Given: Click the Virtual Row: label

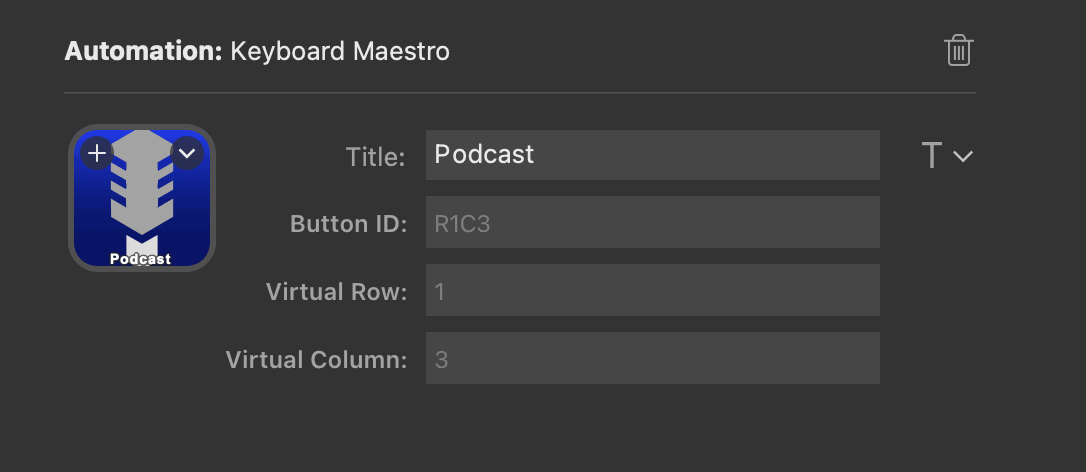Looking at the screenshot, I should (x=337, y=292).
